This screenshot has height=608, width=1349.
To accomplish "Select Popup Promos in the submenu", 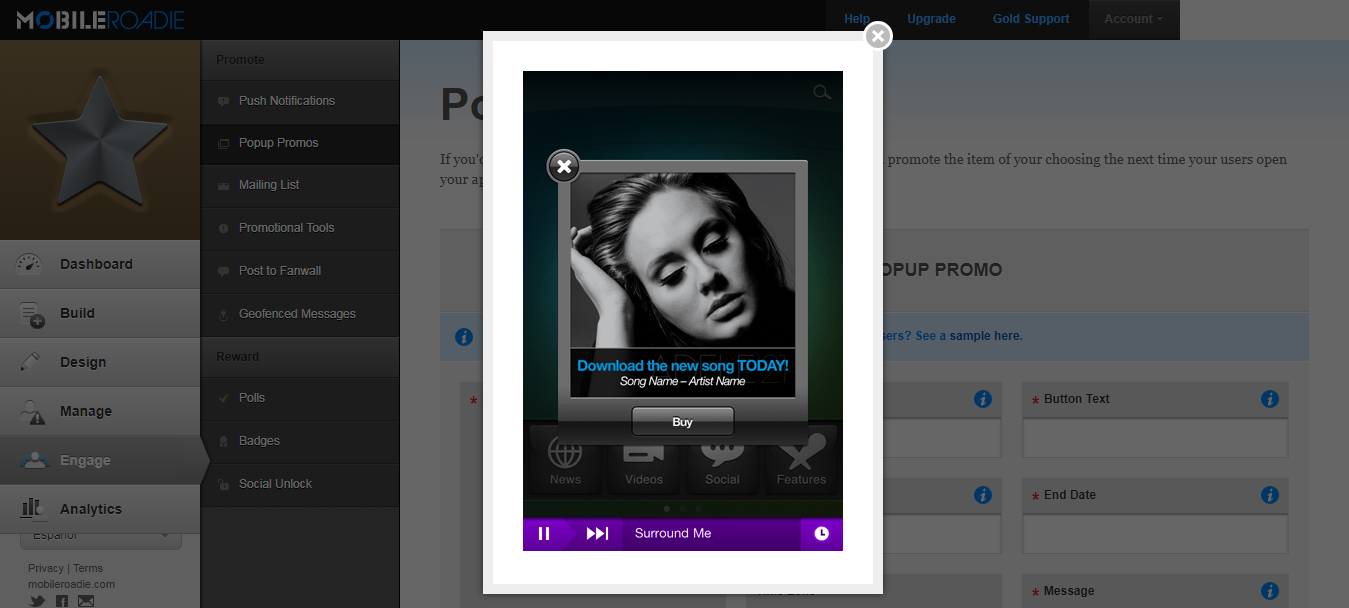I will point(300,143).
